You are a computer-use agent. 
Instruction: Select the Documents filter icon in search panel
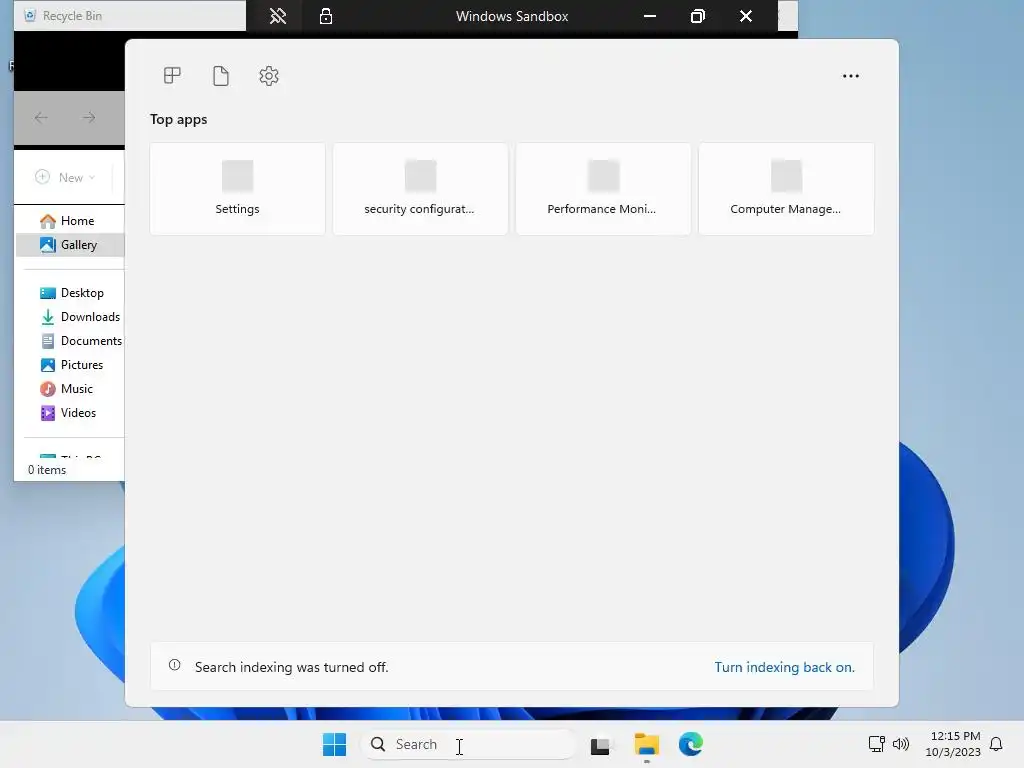click(x=221, y=76)
